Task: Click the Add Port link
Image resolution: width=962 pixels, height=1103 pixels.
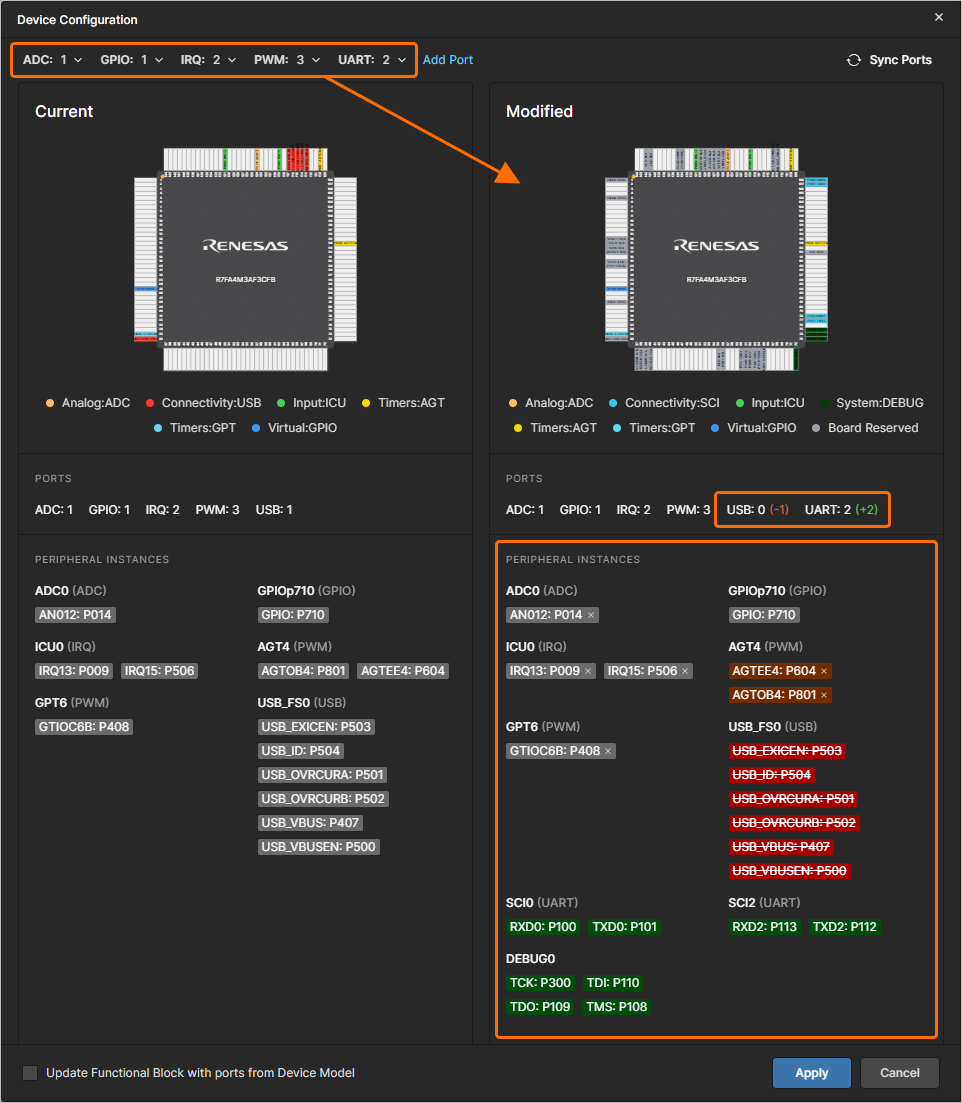Action: coord(448,60)
